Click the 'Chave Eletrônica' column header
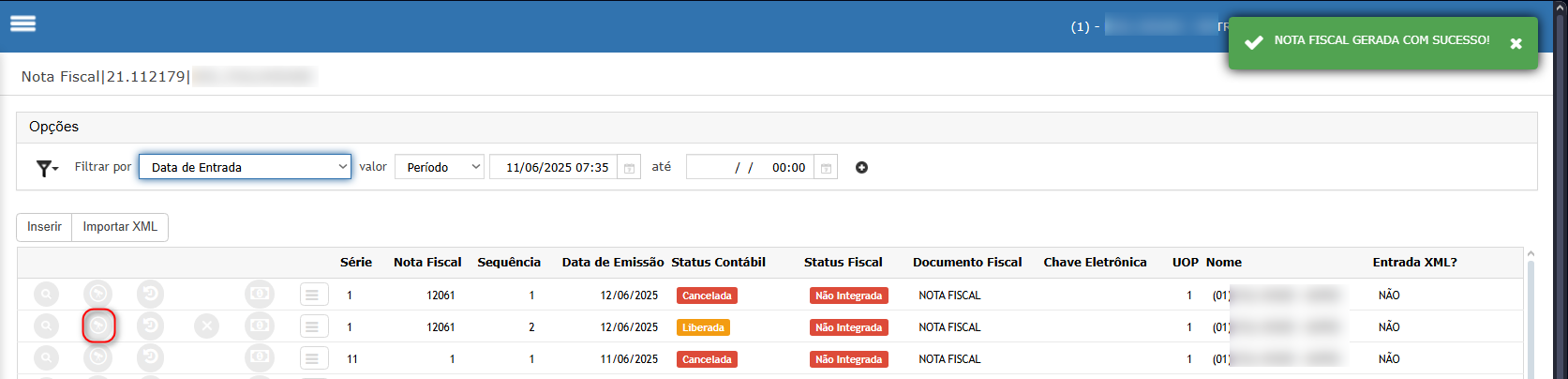1568x379 pixels. [1095, 263]
